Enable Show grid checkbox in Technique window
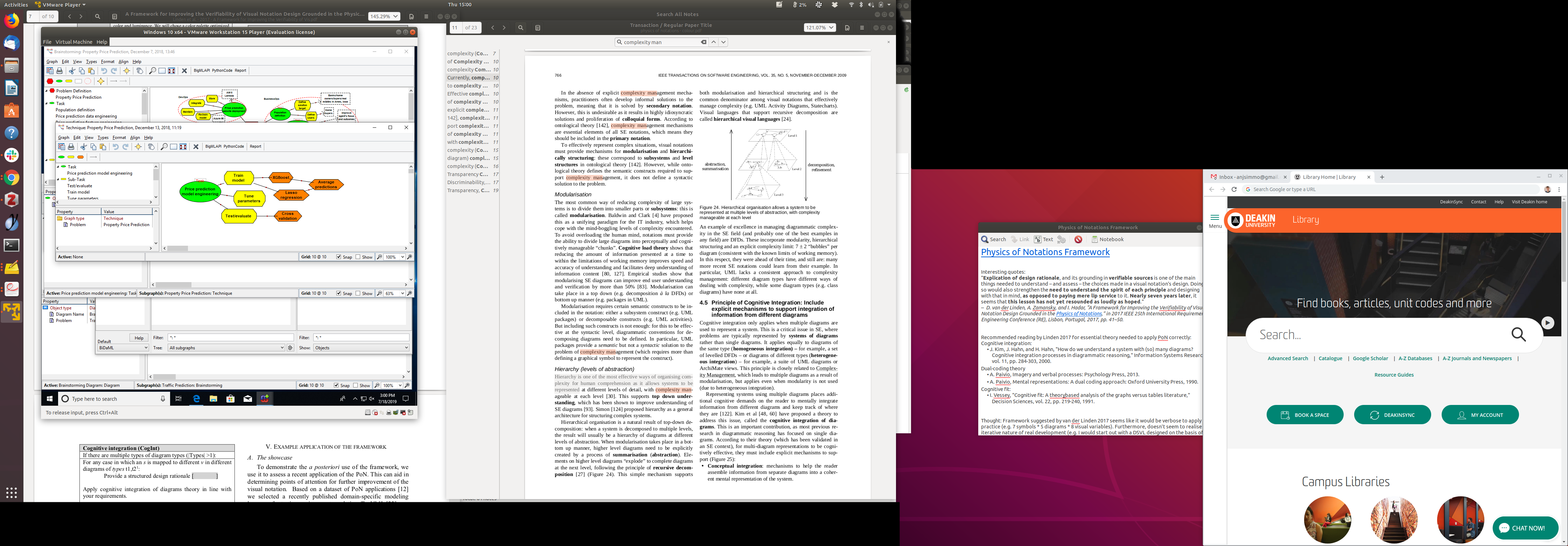This screenshot has width=1568, height=546. point(358,257)
